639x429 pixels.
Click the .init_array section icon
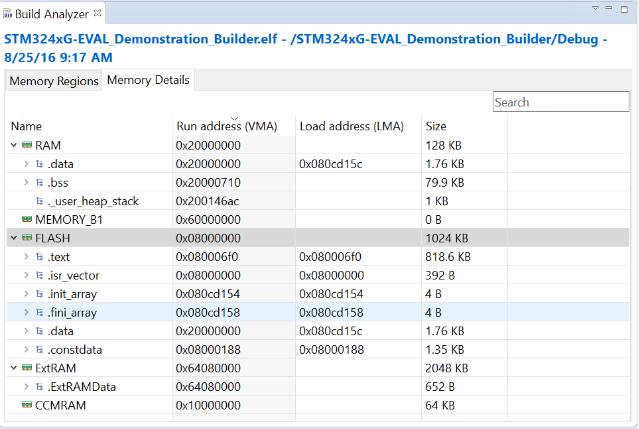coord(40,294)
